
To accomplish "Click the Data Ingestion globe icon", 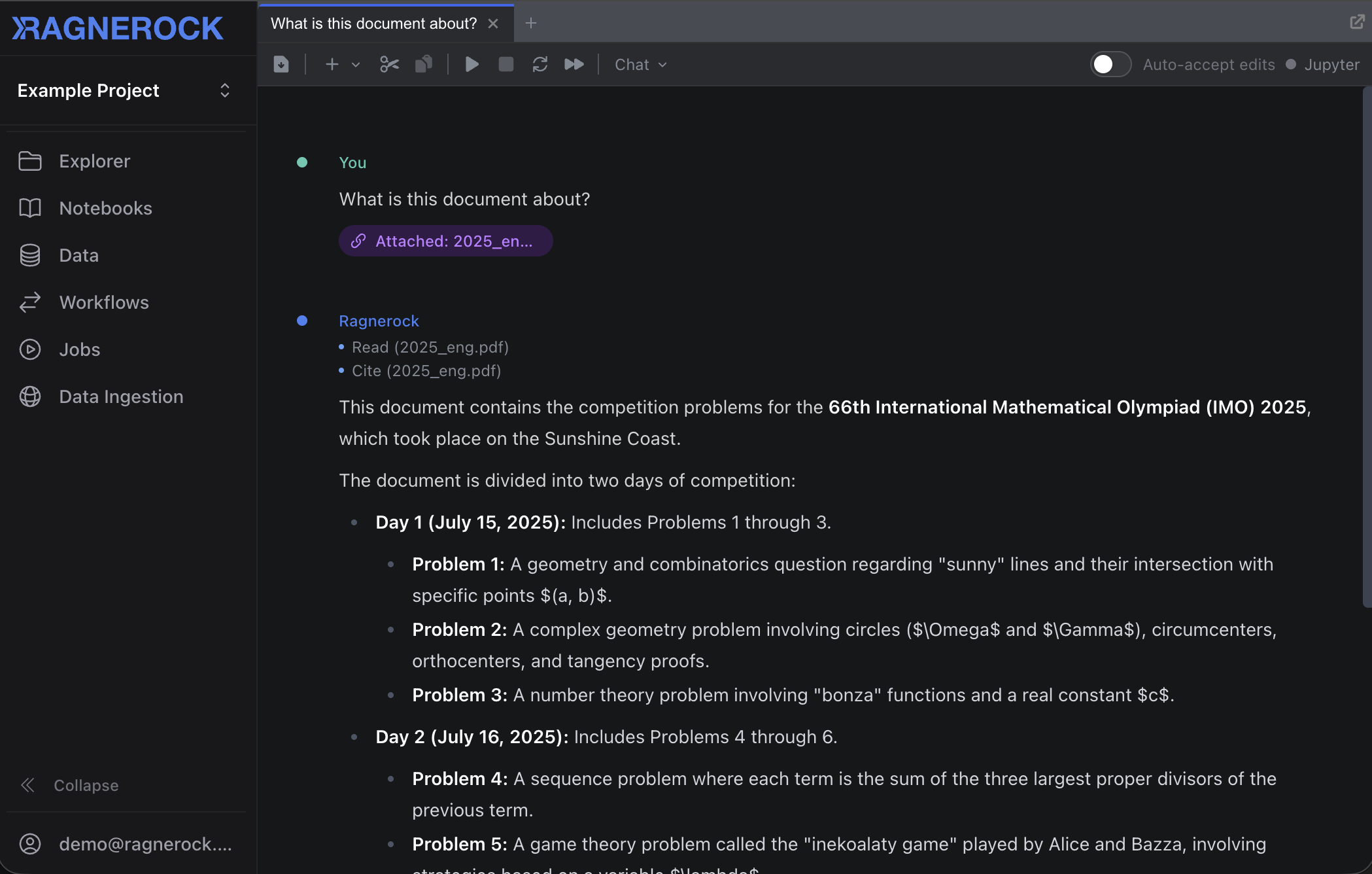I will 30,396.
